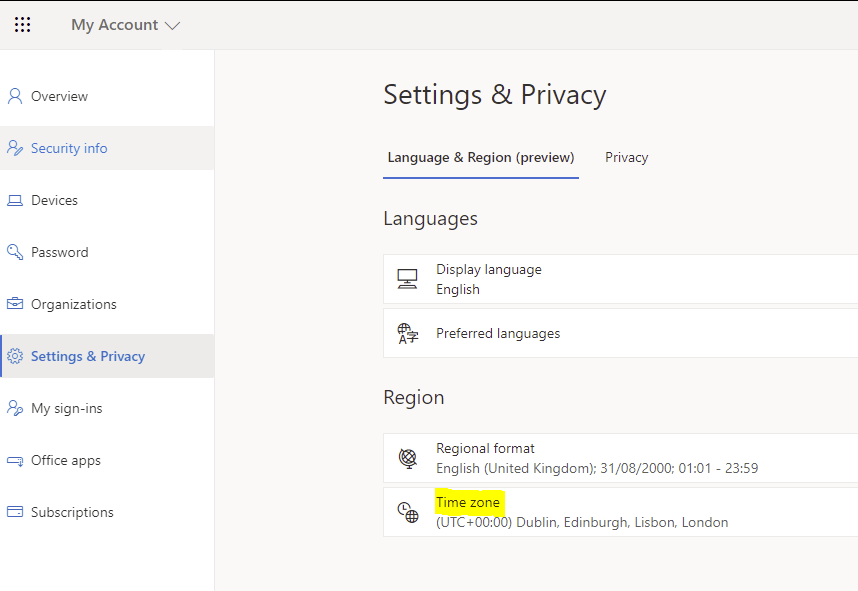The image size is (858, 591).
Task: Open Office apps page
Action: [107, 460]
